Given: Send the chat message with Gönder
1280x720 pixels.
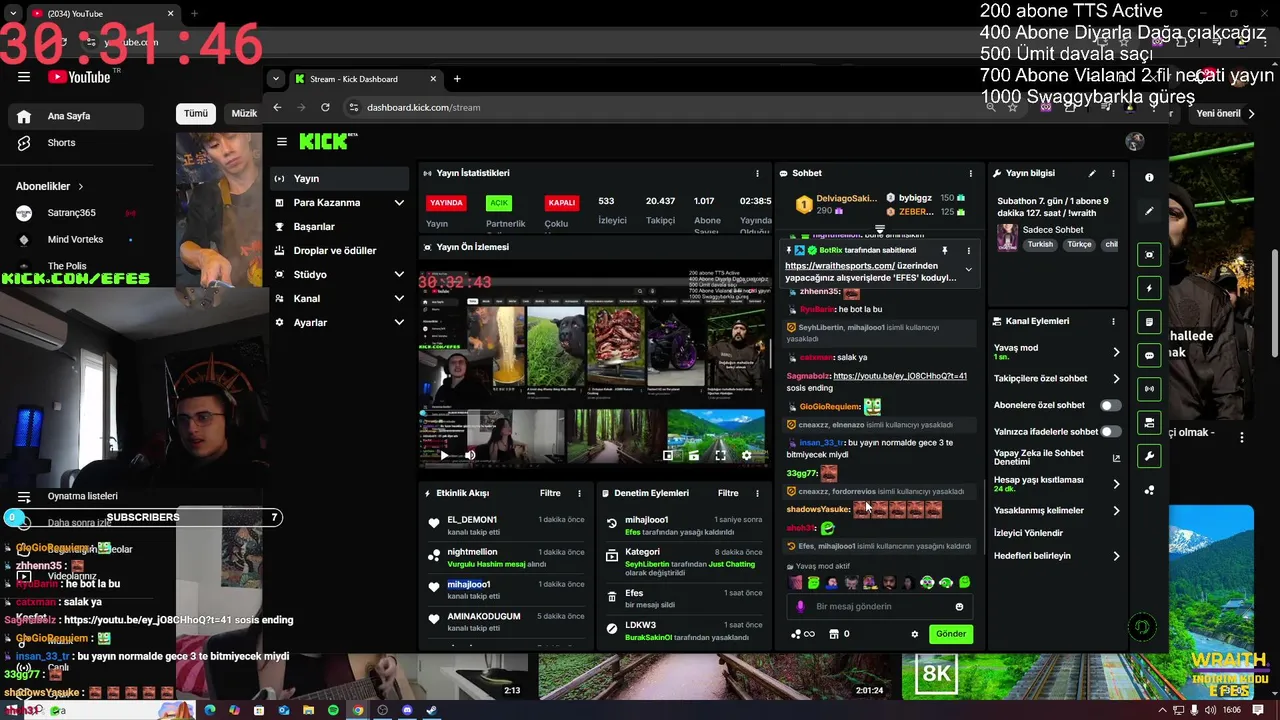Looking at the screenshot, I should [950, 634].
